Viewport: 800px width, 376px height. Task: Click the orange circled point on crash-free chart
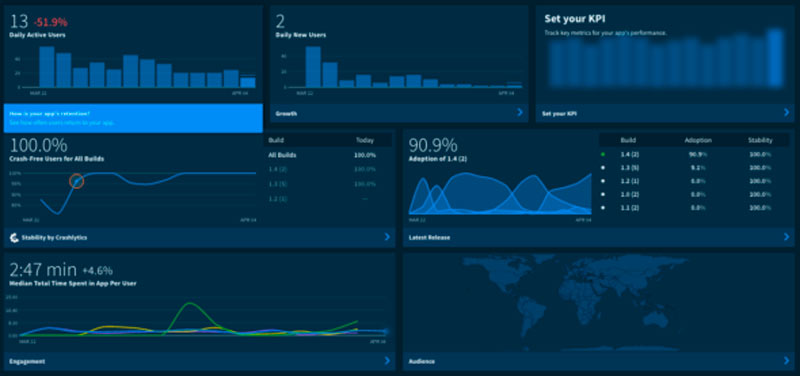click(76, 181)
